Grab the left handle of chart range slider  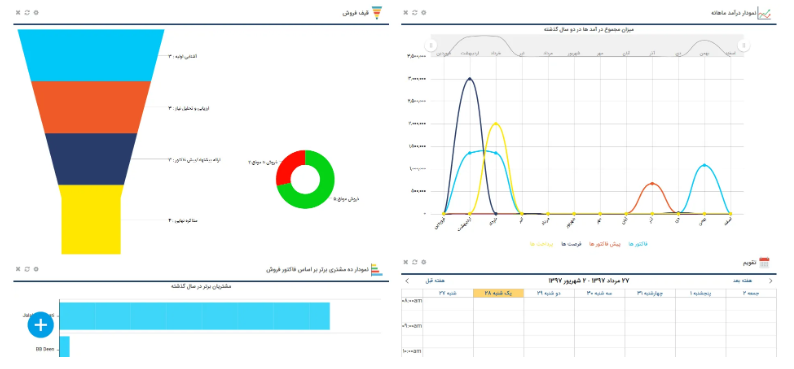(431, 46)
